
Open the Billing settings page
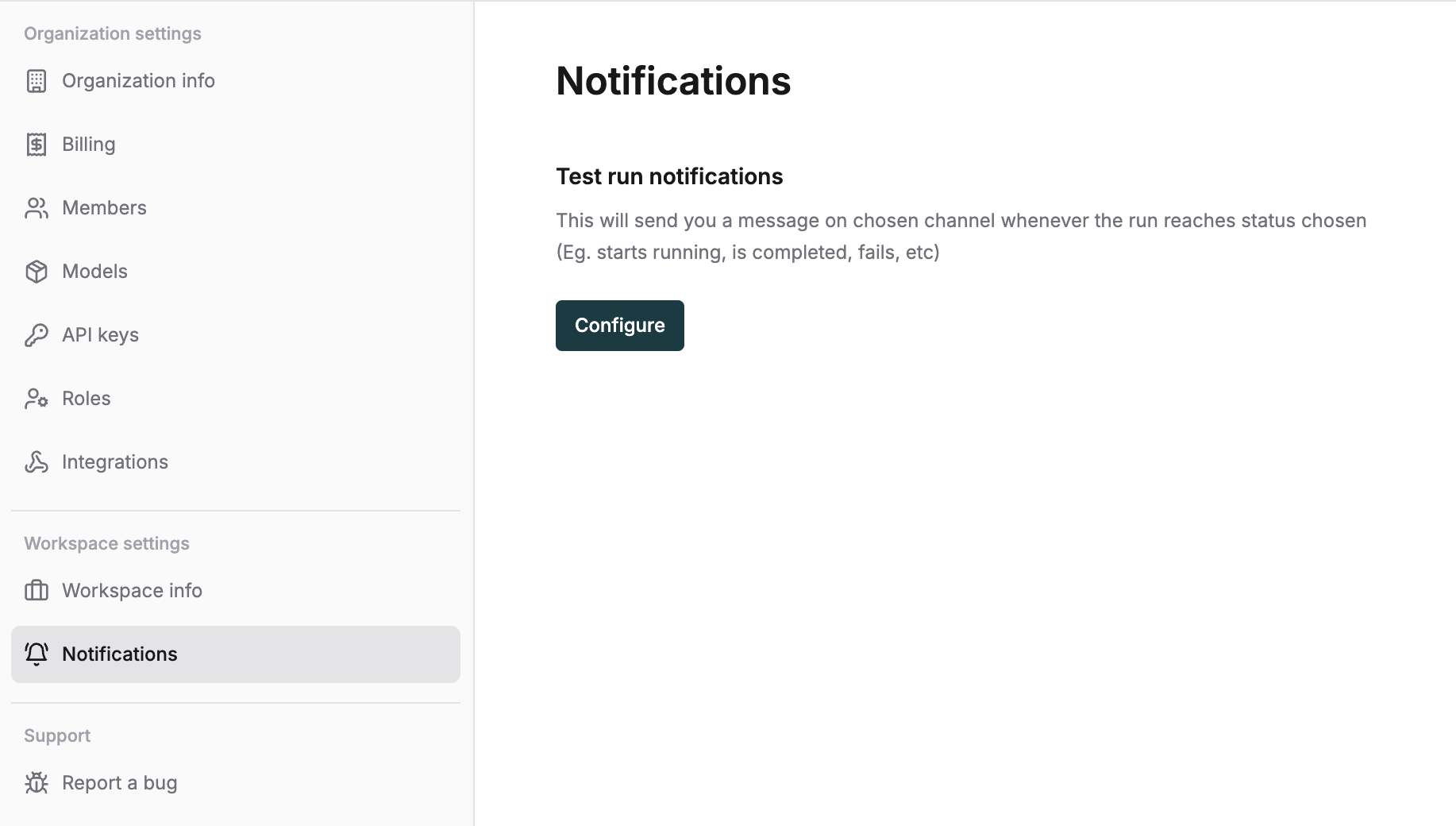click(x=88, y=144)
